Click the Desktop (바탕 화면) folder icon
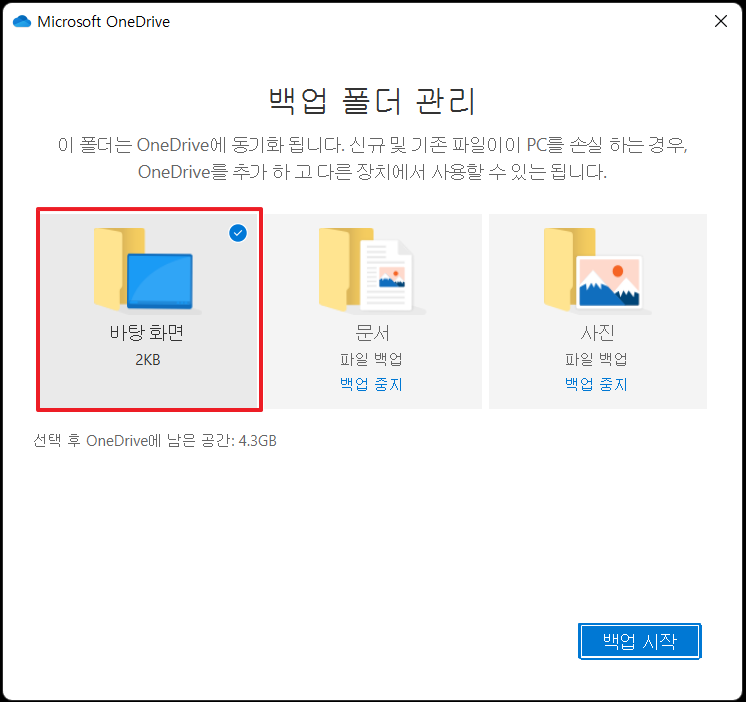Image resolution: width=746 pixels, height=702 pixels. coord(147,270)
